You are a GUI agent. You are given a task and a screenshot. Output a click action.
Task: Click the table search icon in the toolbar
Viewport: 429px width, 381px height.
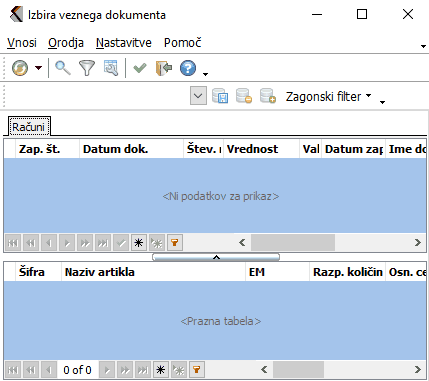(111, 68)
